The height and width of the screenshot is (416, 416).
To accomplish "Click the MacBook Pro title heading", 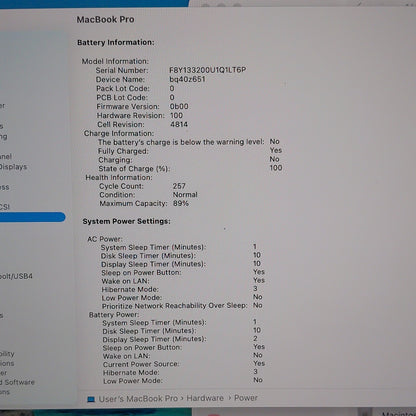I will pyautogui.click(x=105, y=20).
